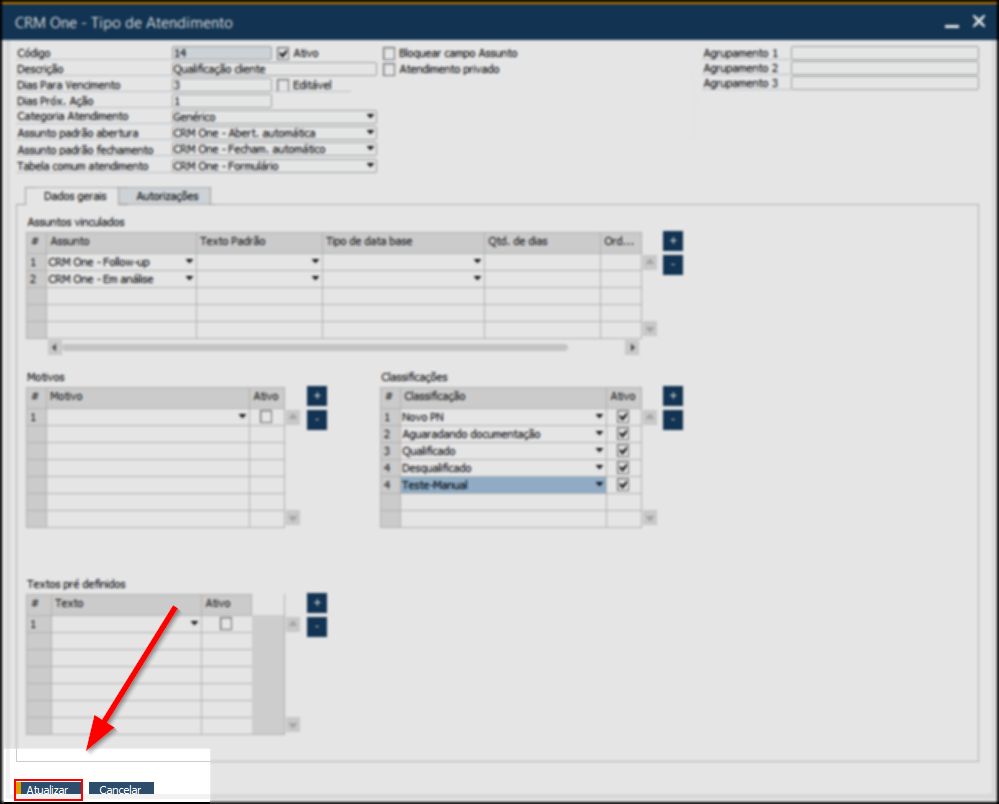Image resolution: width=999 pixels, height=804 pixels.
Task: Open Categoria Atendimento dropdown
Action: pos(370,117)
